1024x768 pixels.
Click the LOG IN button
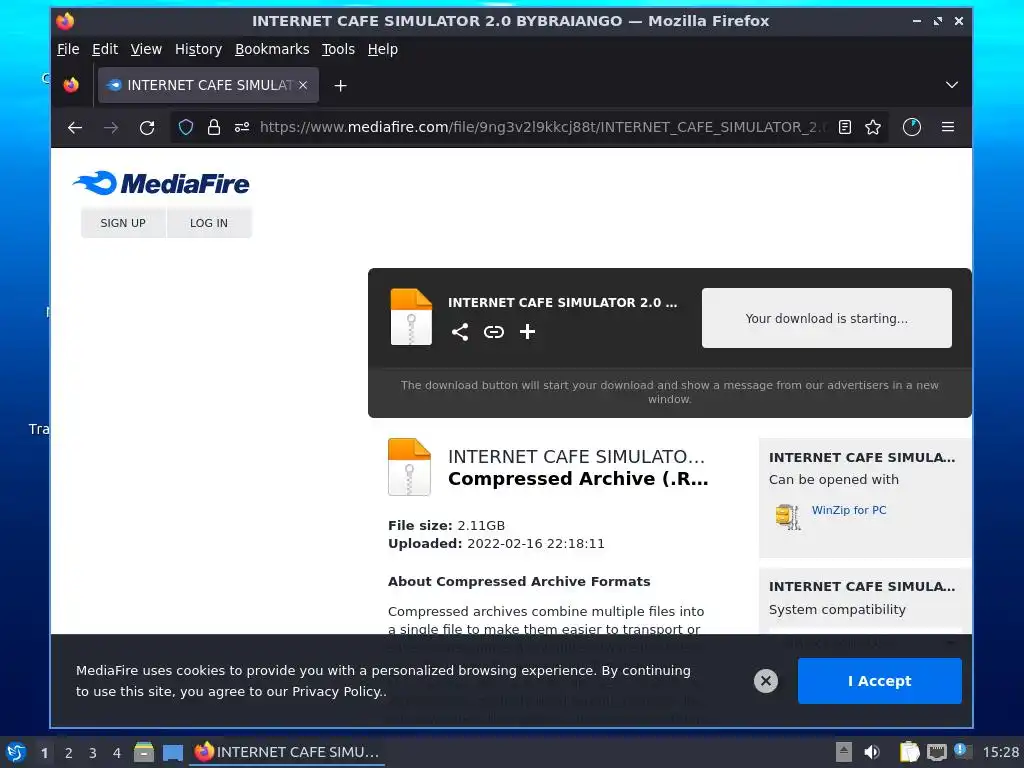209,223
